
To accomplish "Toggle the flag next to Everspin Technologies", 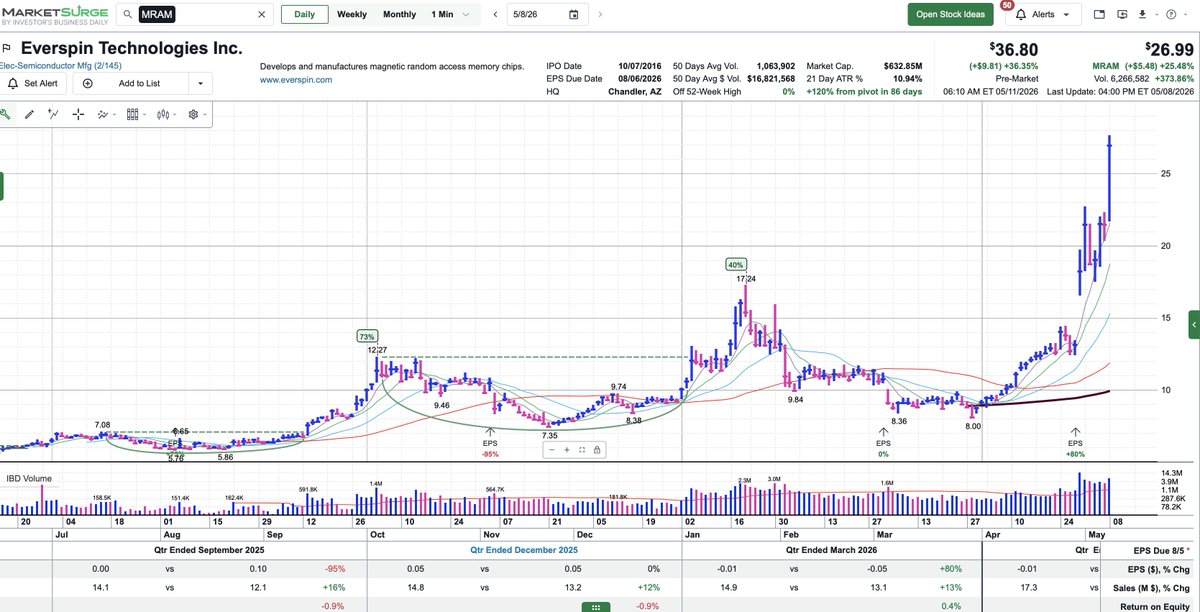I will click(x=5, y=47).
